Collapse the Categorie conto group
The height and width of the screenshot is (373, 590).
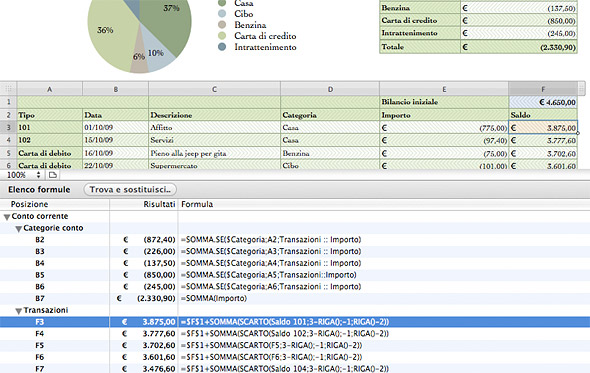click(x=18, y=229)
